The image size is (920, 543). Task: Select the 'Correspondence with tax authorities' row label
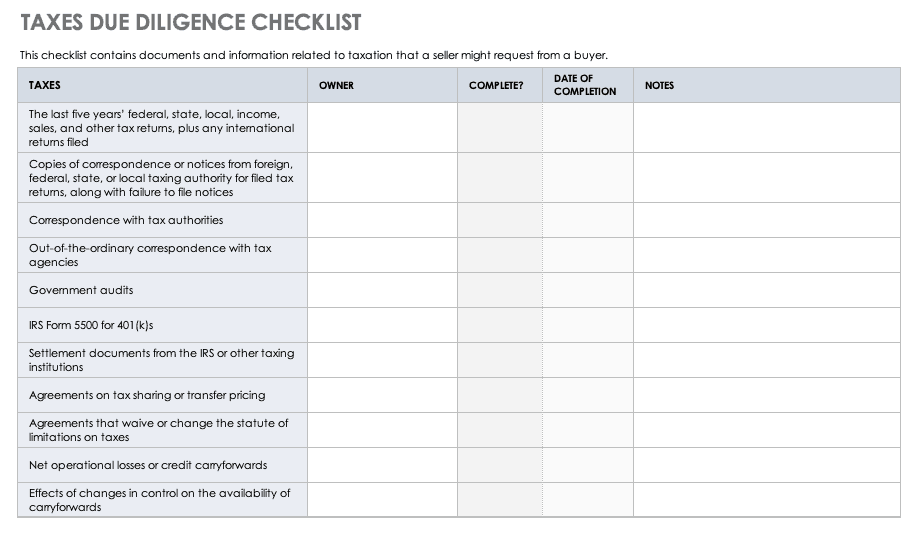(x=126, y=220)
